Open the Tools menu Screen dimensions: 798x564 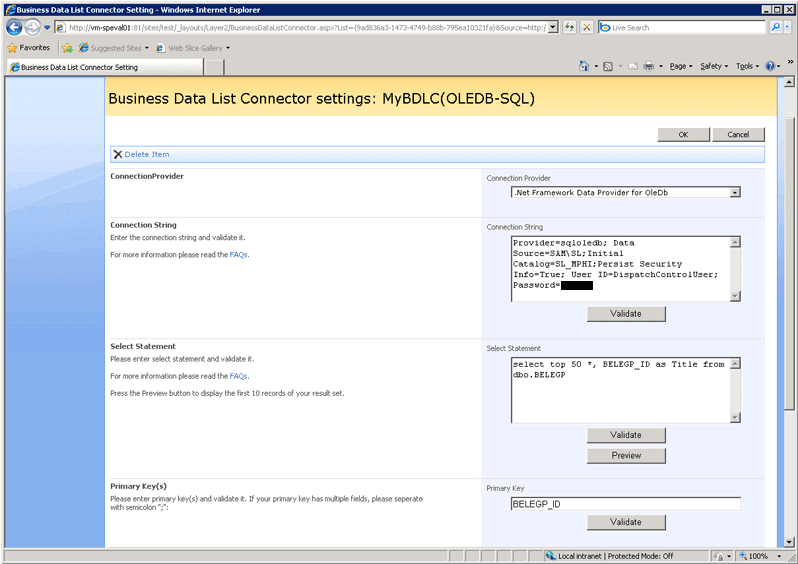point(748,66)
